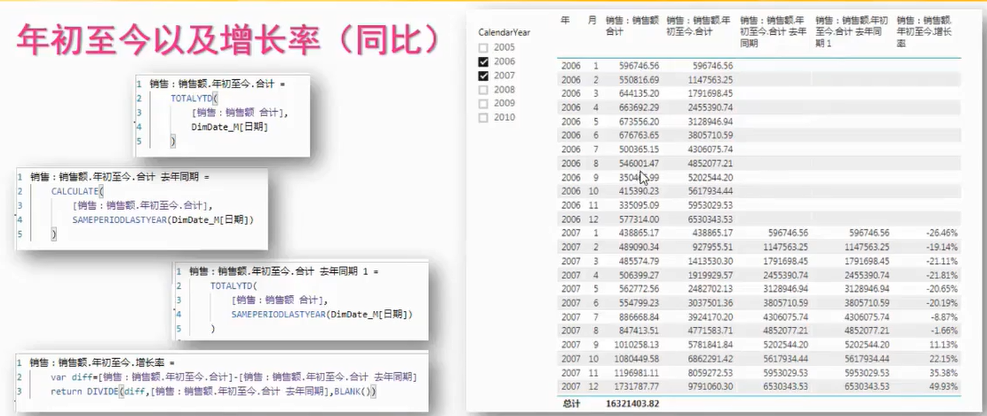Viewport: 987px width, 416px height.
Task: Select the growth rate -26.46%
Action: (x=942, y=233)
